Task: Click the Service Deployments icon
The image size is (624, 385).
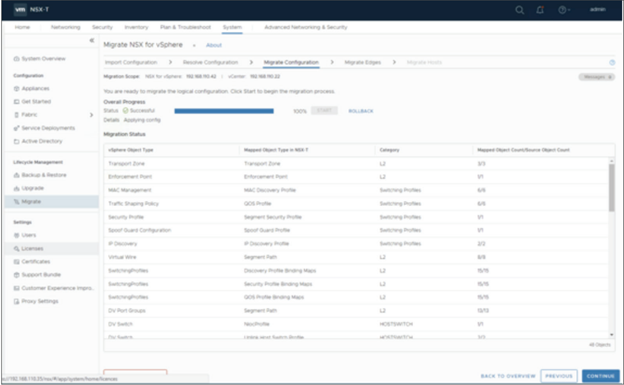Action: point(16,128)
